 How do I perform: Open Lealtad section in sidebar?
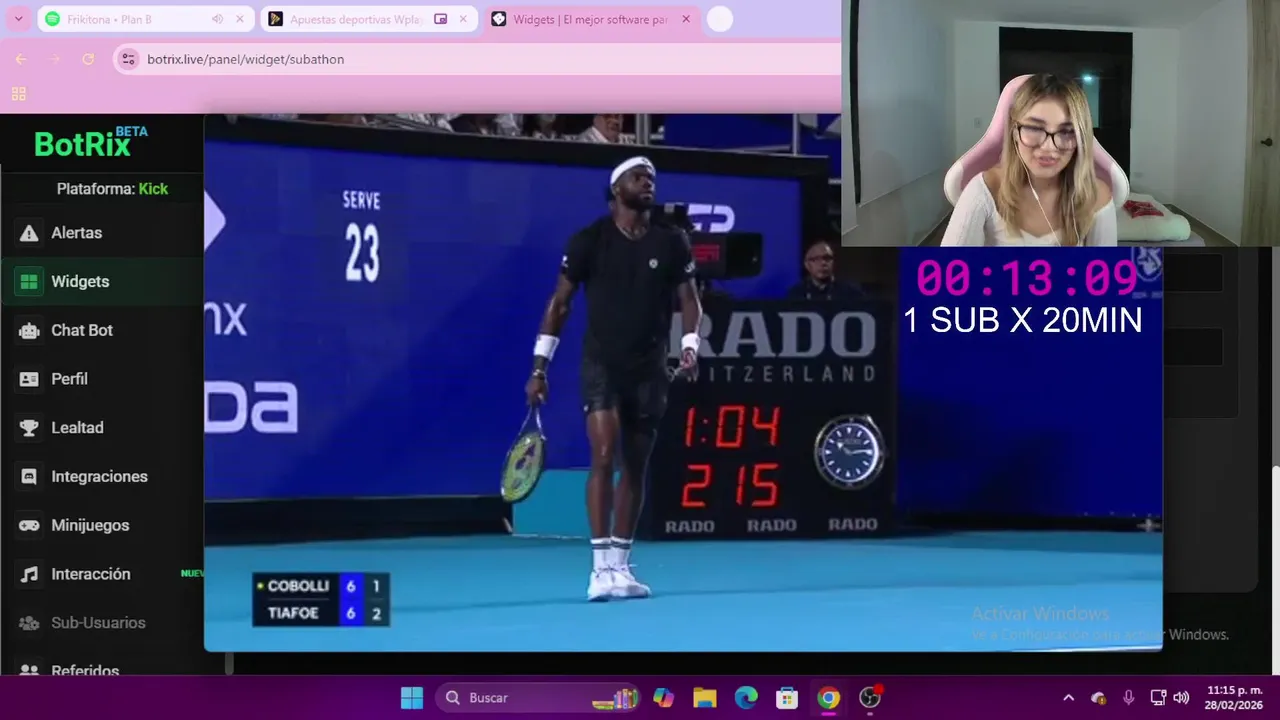[x=100, y=428]
